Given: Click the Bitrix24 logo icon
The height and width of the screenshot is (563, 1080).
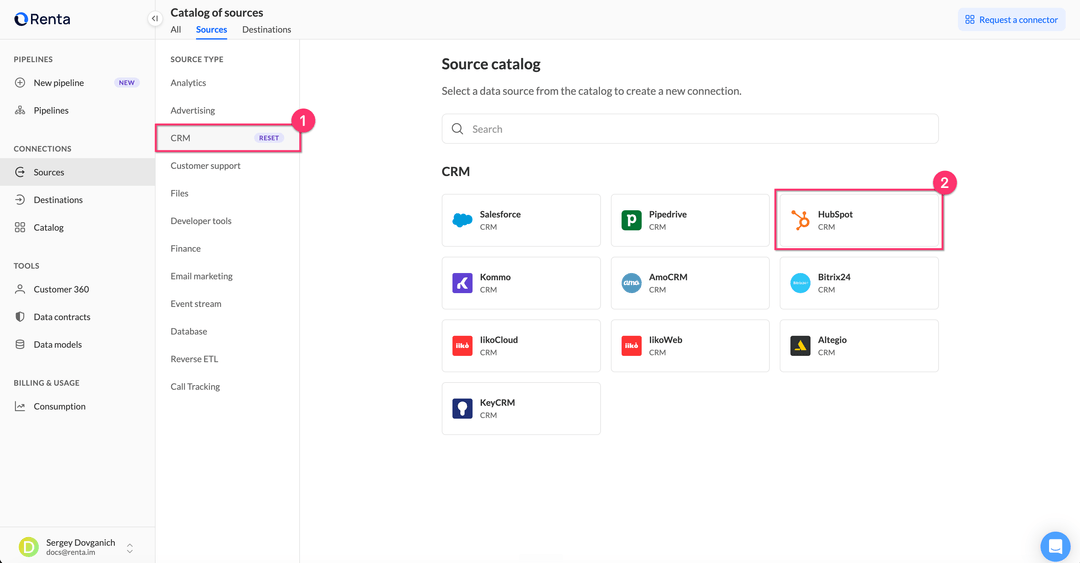Looking at the screenshot, I should [x=800, y=283].
